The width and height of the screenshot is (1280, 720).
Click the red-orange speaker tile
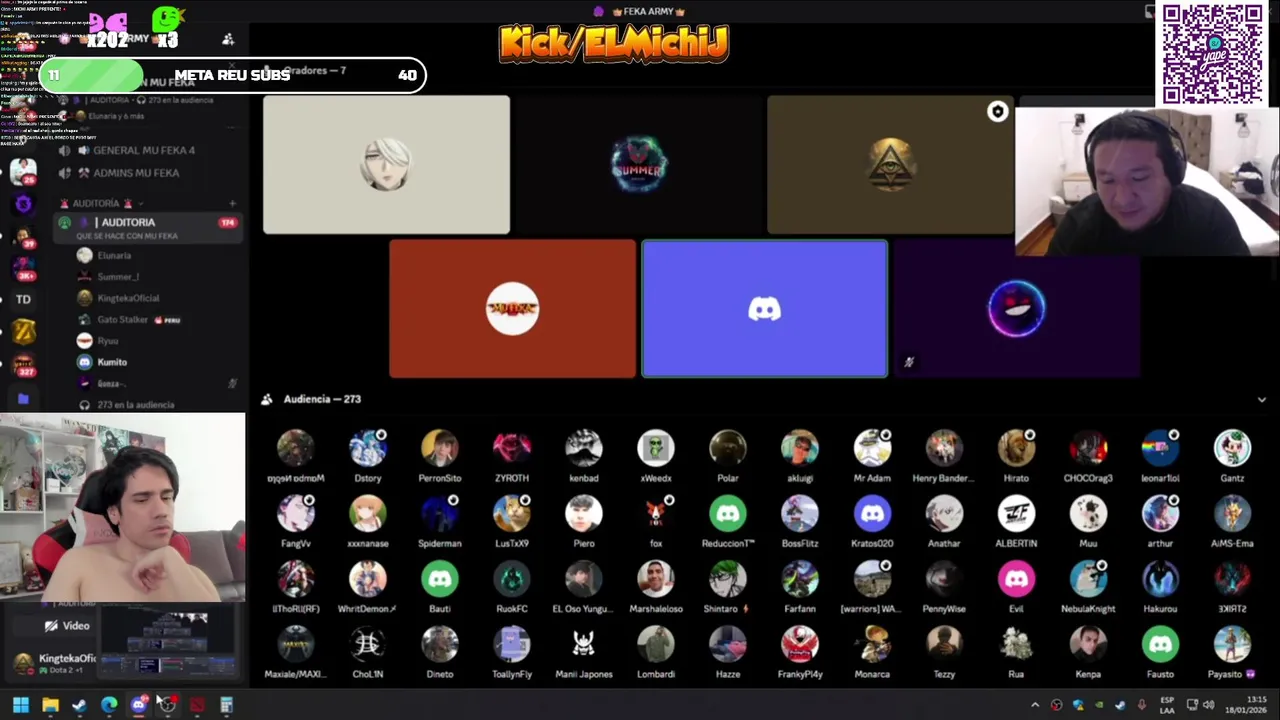click(x=512, y=309)
